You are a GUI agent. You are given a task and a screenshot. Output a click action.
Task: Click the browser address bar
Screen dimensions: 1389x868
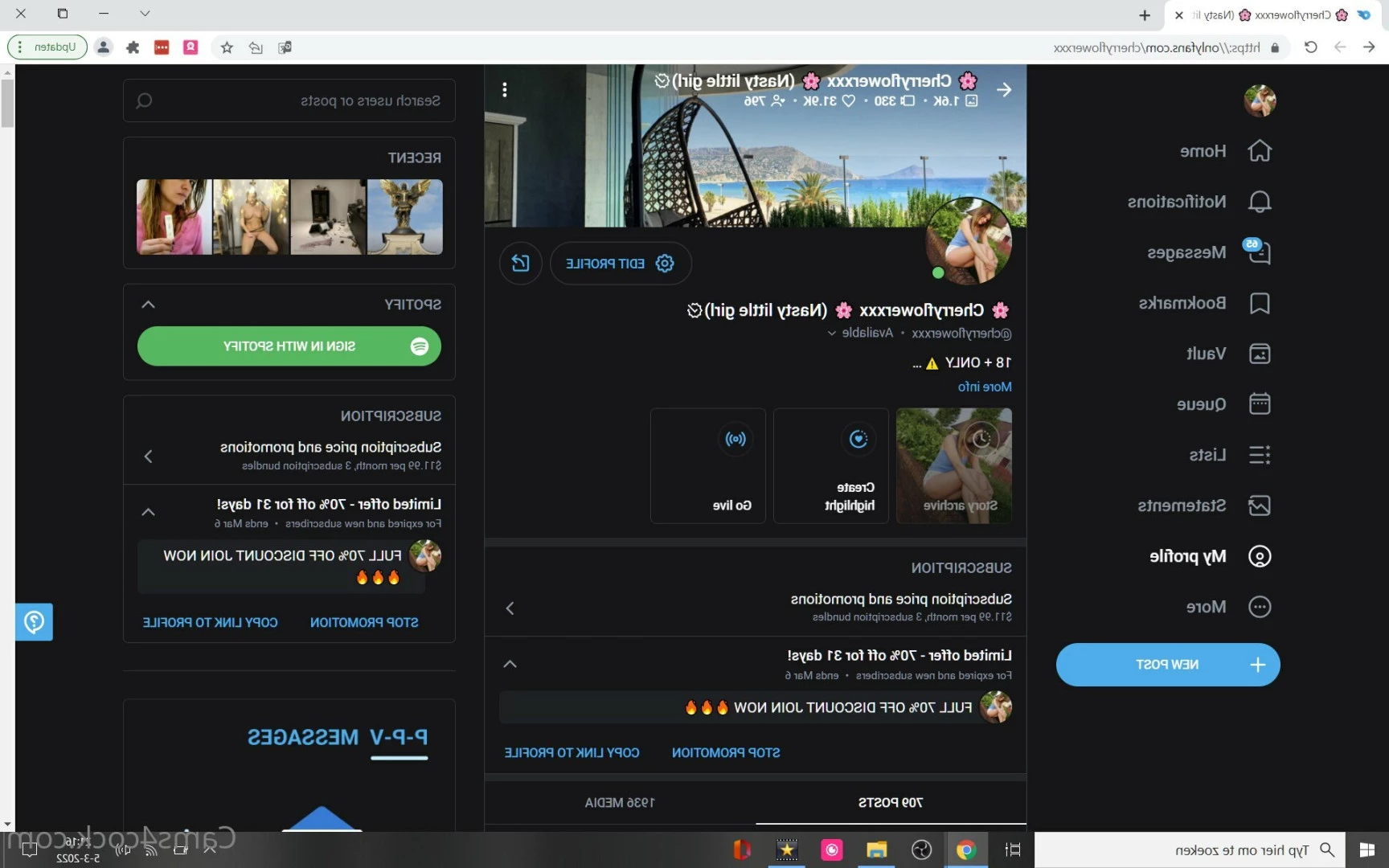click(1157, 47)
